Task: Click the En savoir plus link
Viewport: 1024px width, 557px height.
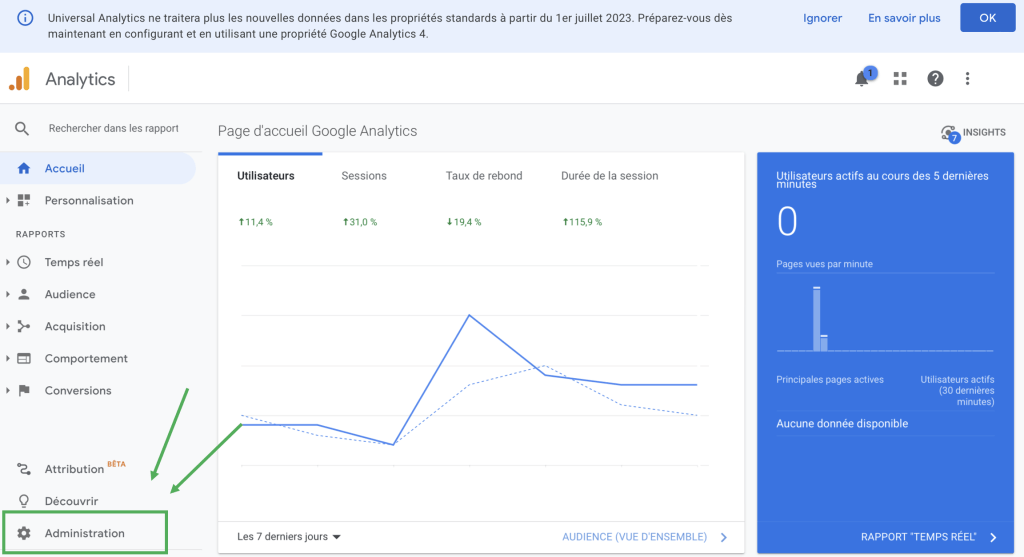Action: 904,18
